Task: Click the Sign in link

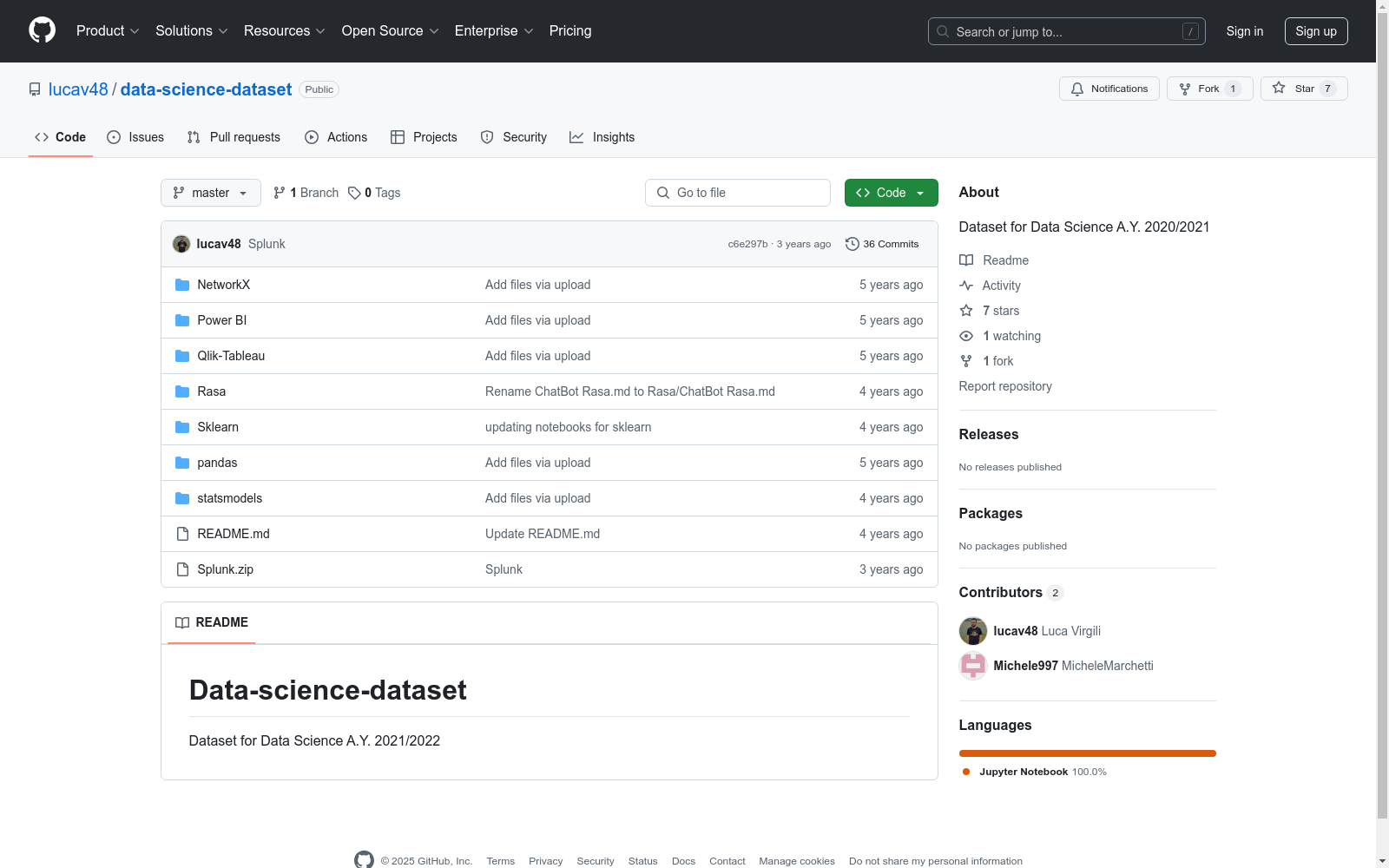Action: coord(1245,31)
